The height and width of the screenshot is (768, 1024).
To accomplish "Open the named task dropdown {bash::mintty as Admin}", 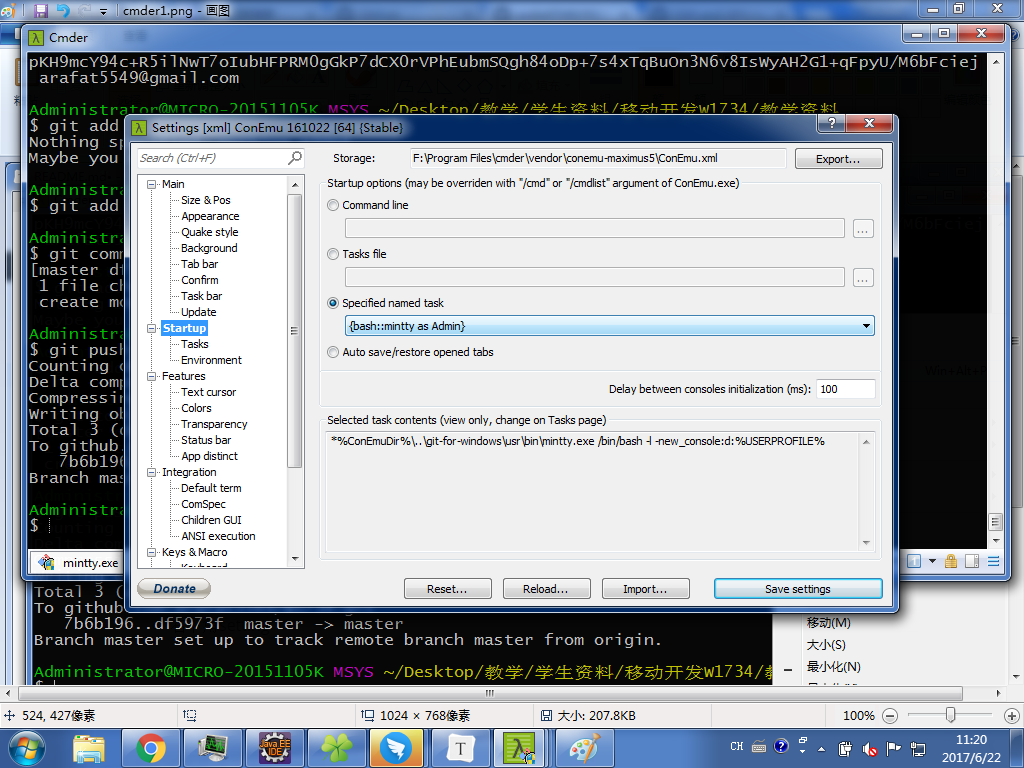I will coord(609,326).
